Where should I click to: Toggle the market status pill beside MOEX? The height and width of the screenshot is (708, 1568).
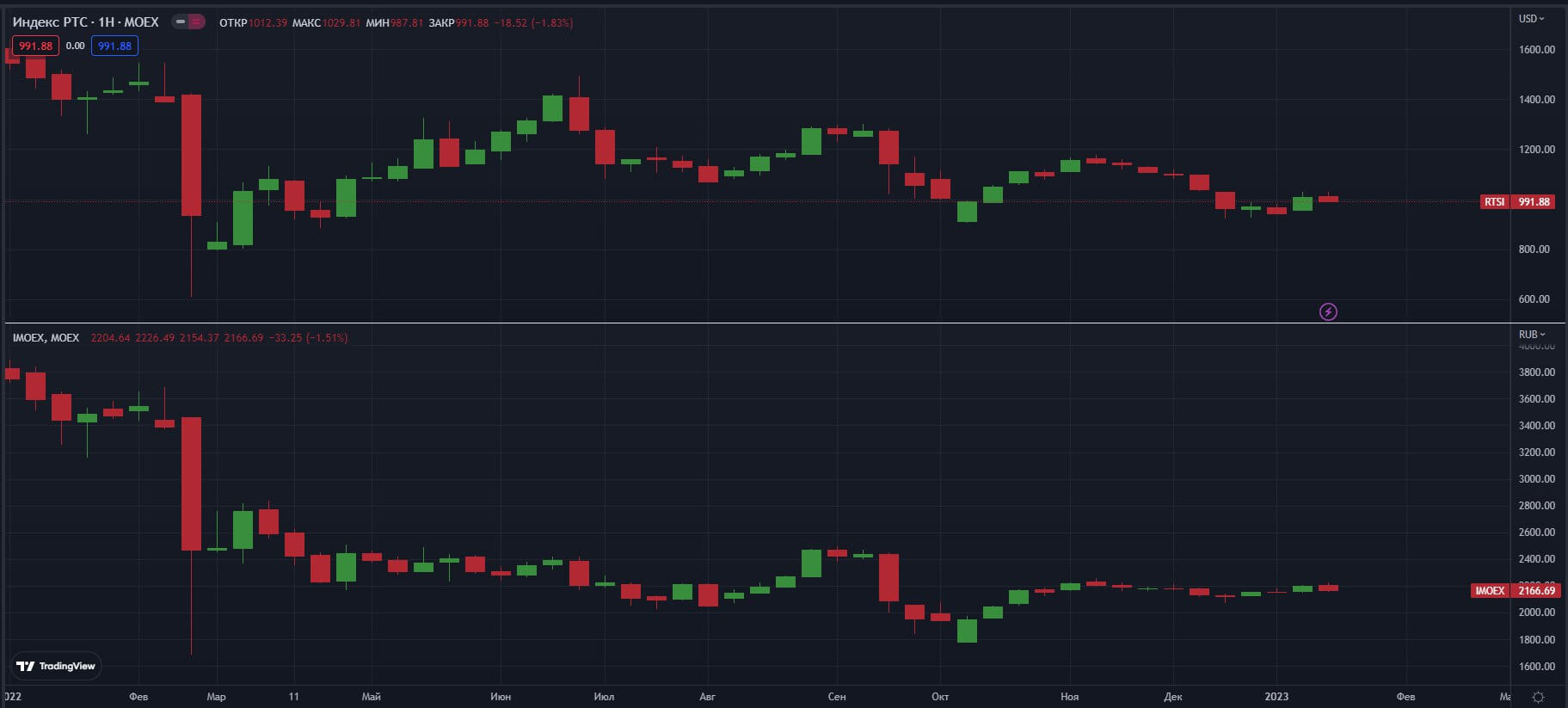(188, 22)
